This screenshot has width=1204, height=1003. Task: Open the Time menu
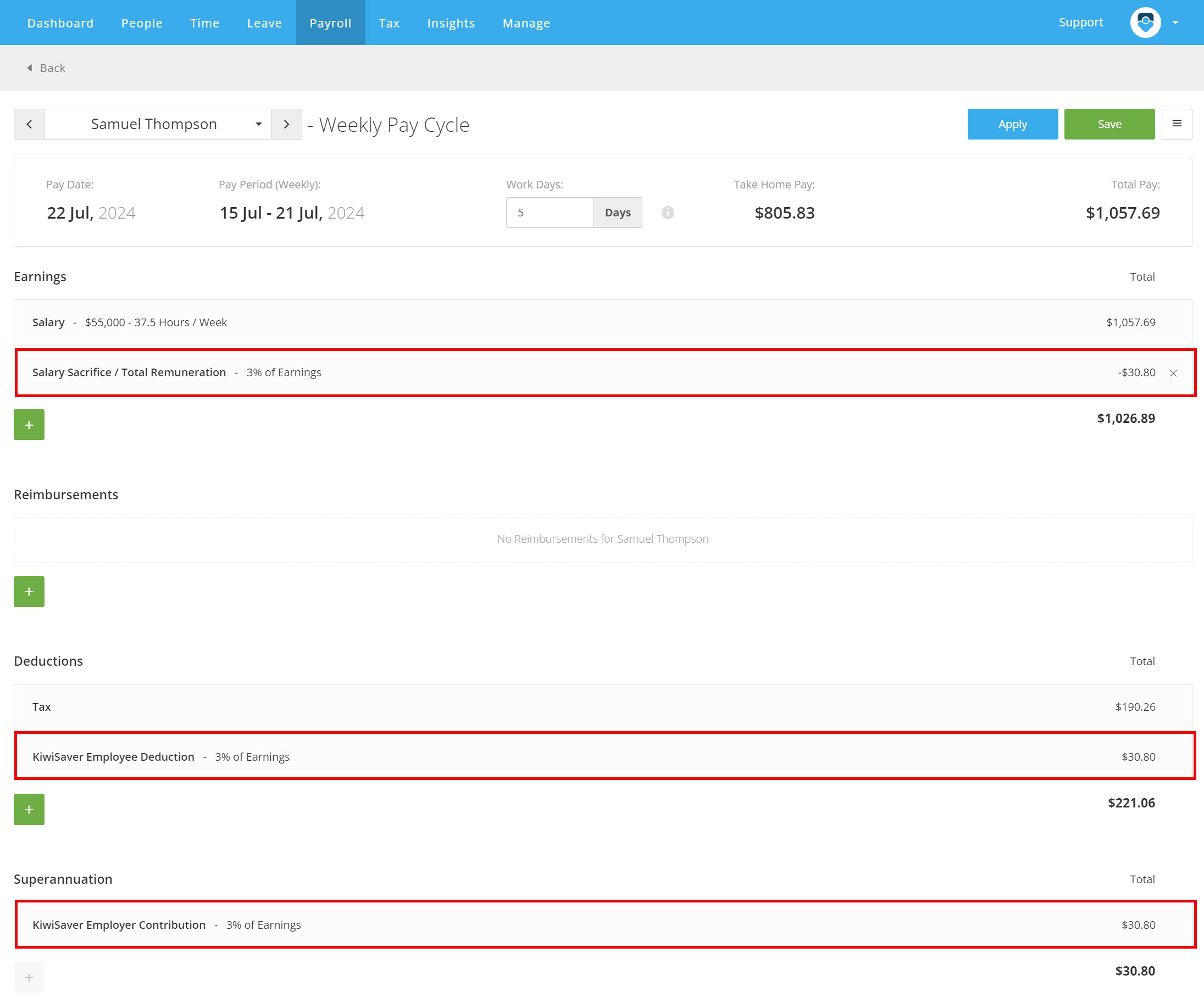pos(204,23)
